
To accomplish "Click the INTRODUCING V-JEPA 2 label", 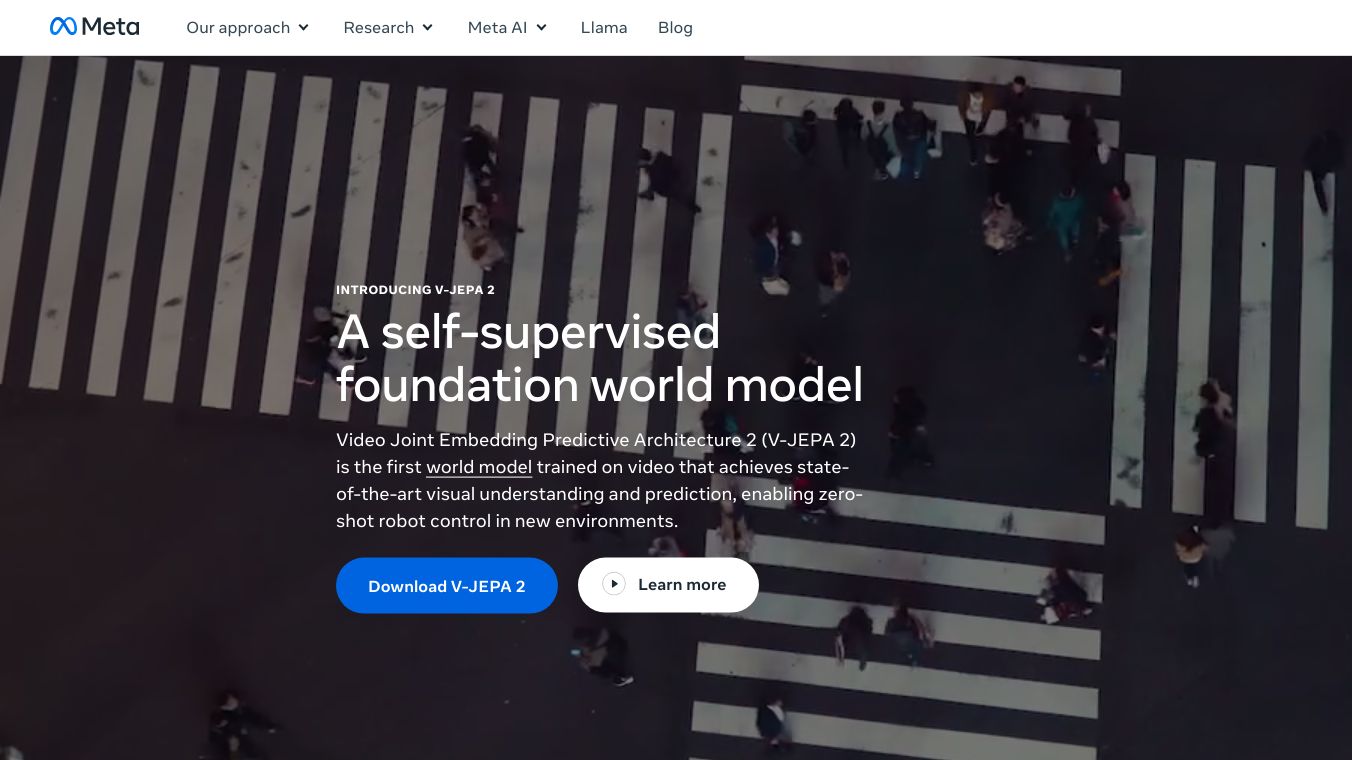I will click(415, 290).
